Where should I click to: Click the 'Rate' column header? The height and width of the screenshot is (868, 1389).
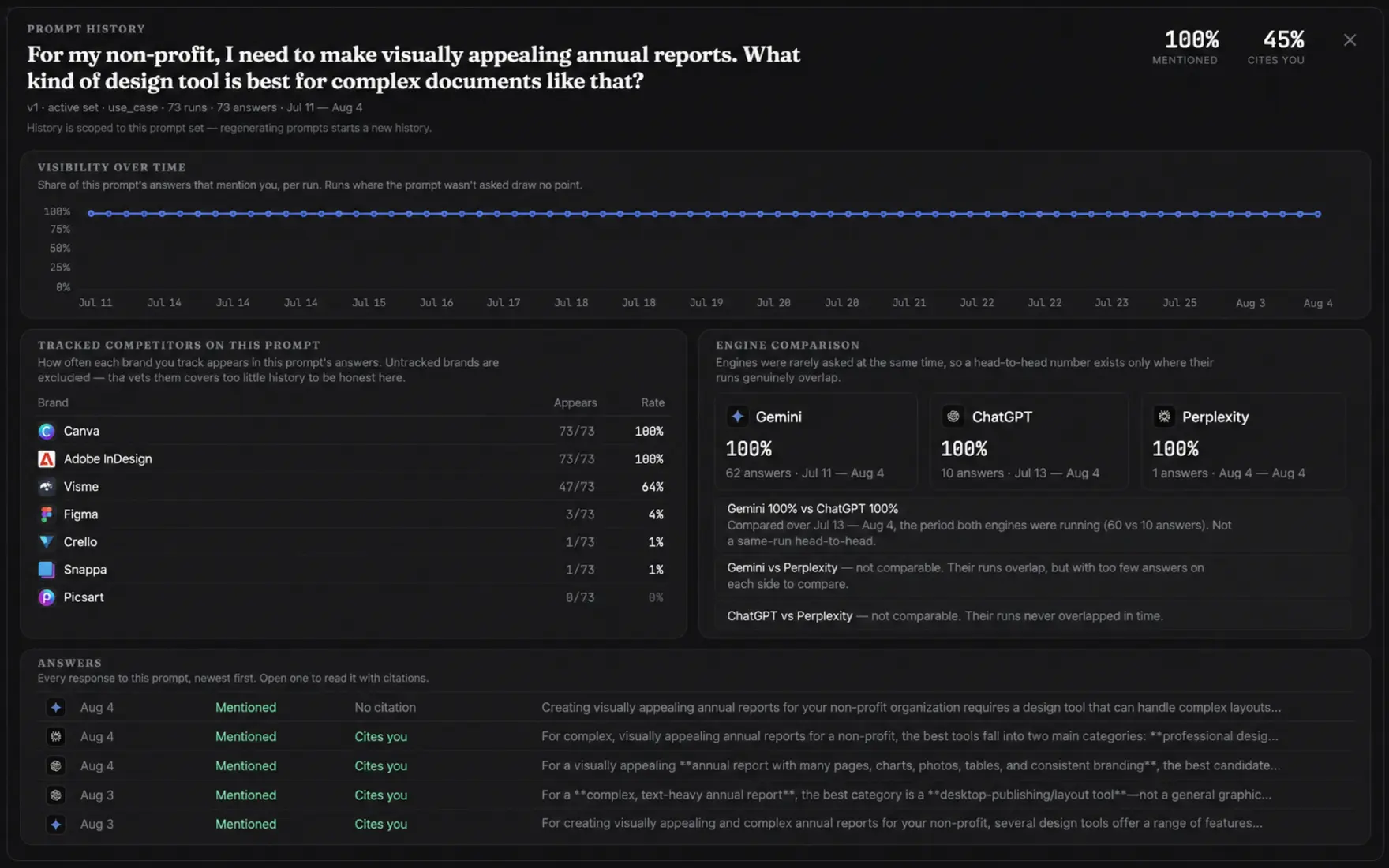click(653, 402)
